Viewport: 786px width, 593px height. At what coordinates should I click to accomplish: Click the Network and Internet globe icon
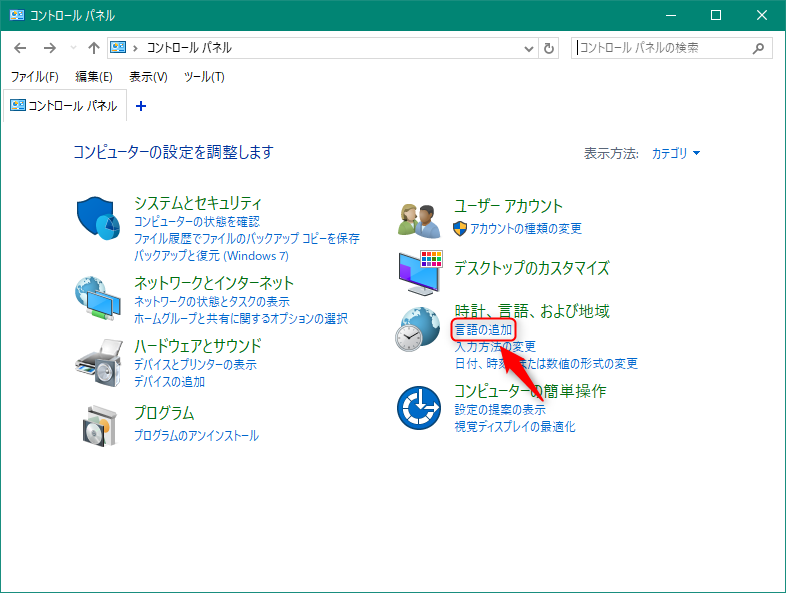(x=98, y=298)
